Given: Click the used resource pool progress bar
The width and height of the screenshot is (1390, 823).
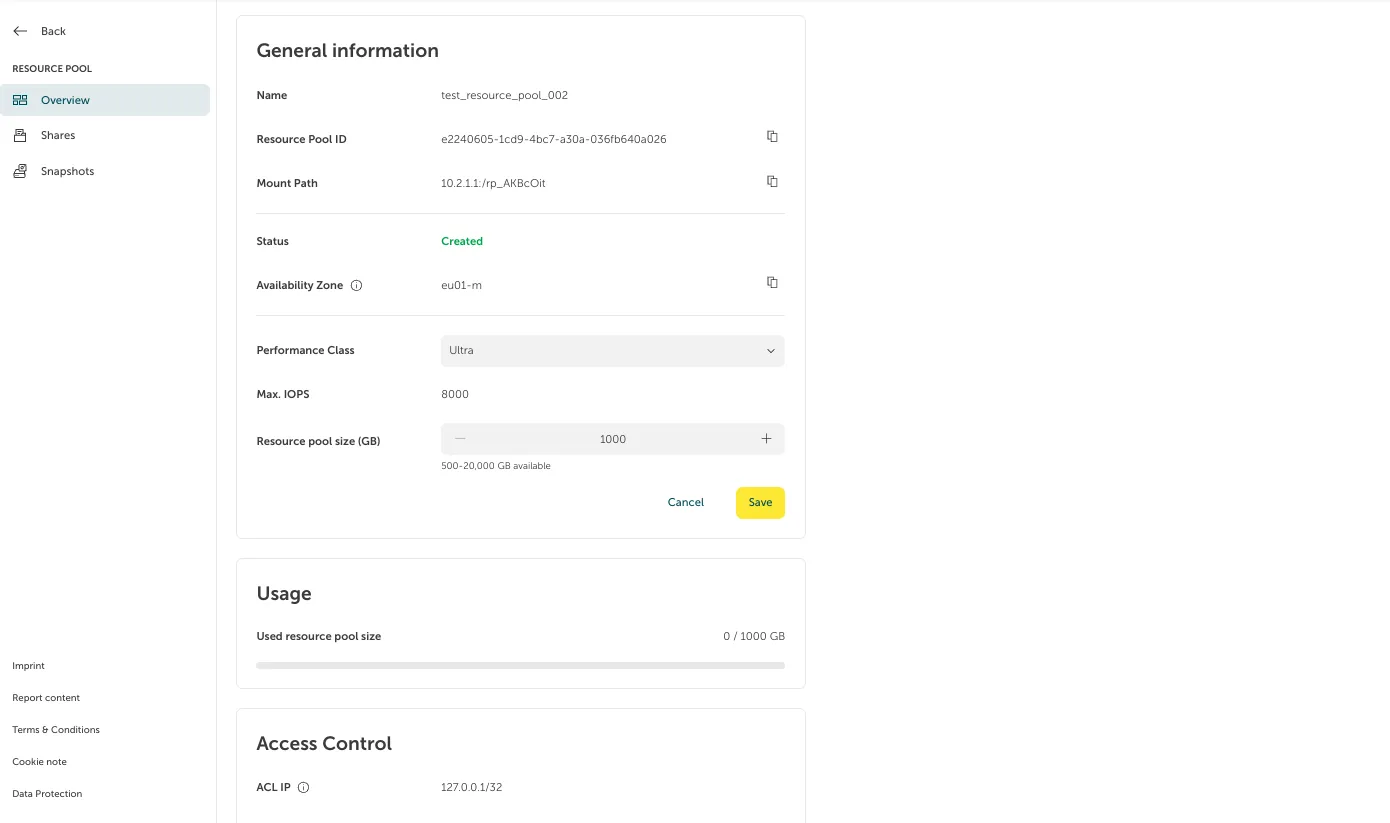Looking at the screenshot, I should 520,665.
